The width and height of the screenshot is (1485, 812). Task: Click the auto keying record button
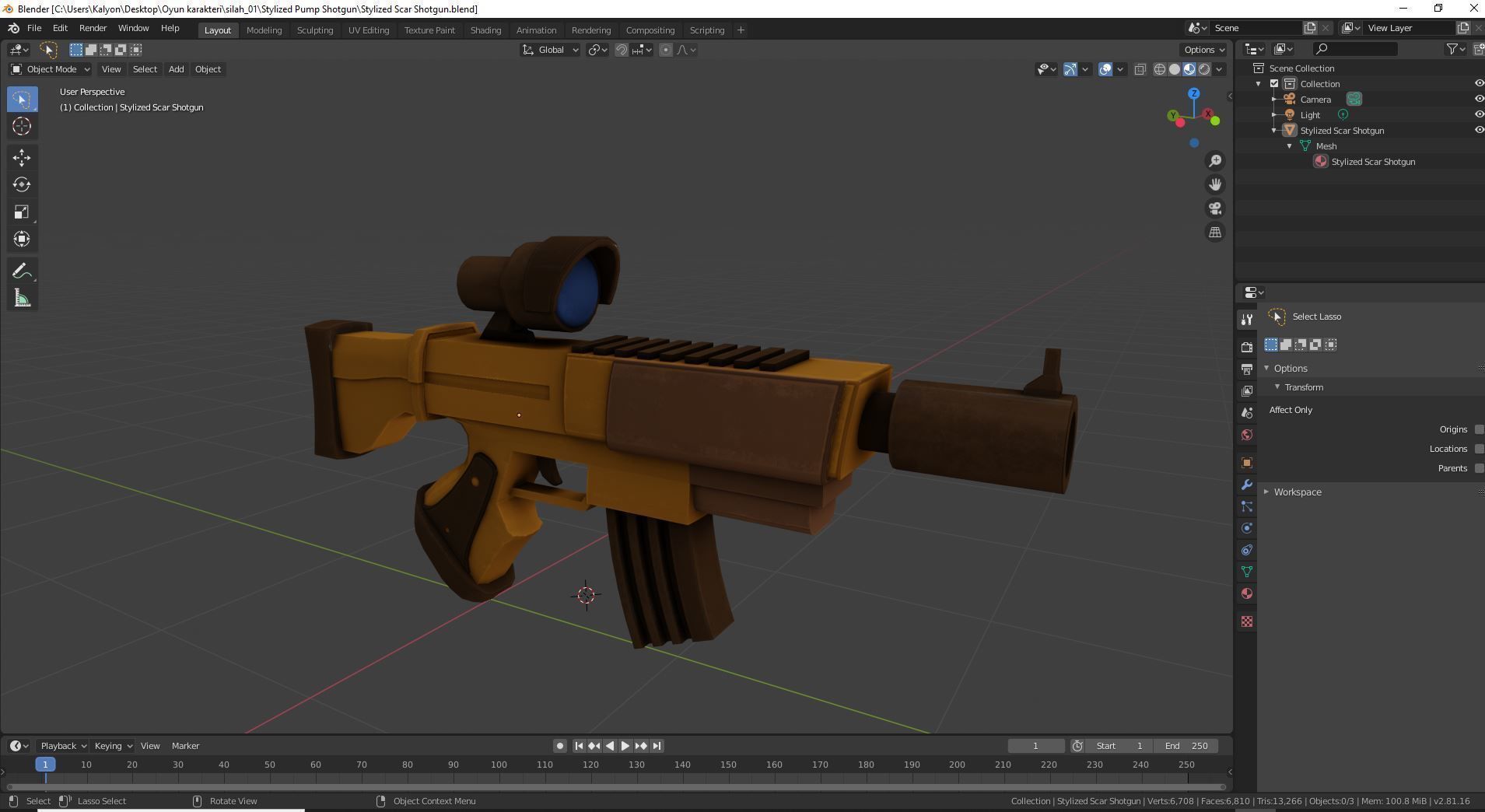click(559, 746)
